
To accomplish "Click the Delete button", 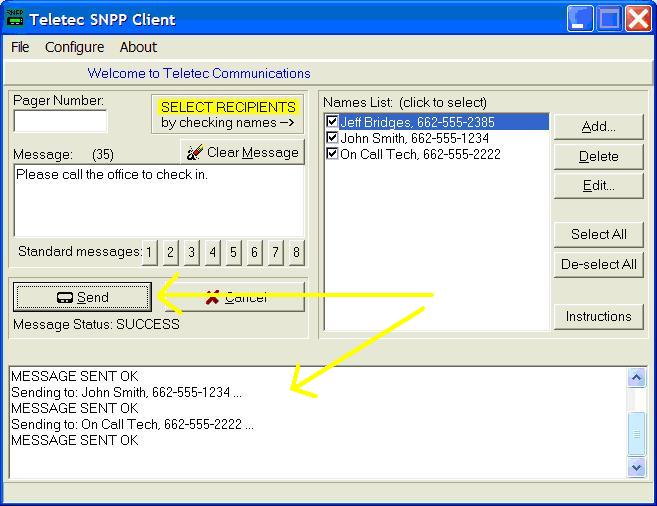I will [x=598, y=156].
